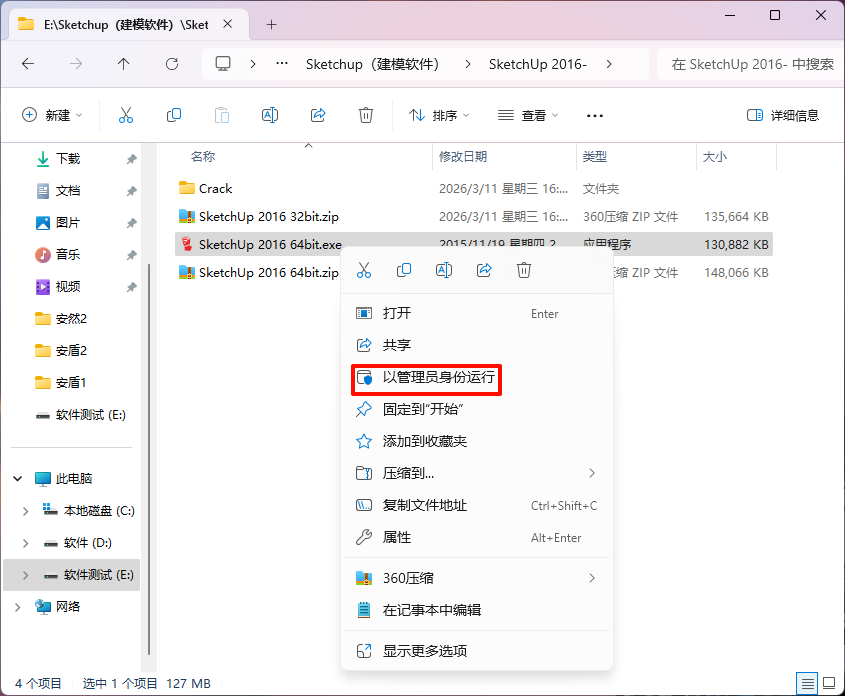Open the 安盾2 folder in sidebar

[71, 351]
